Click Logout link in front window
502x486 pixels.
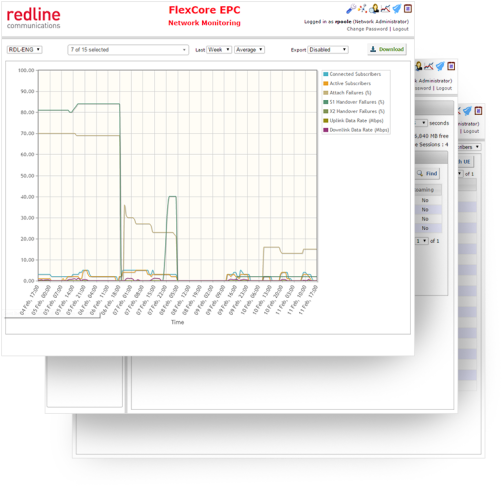(400, 29)
